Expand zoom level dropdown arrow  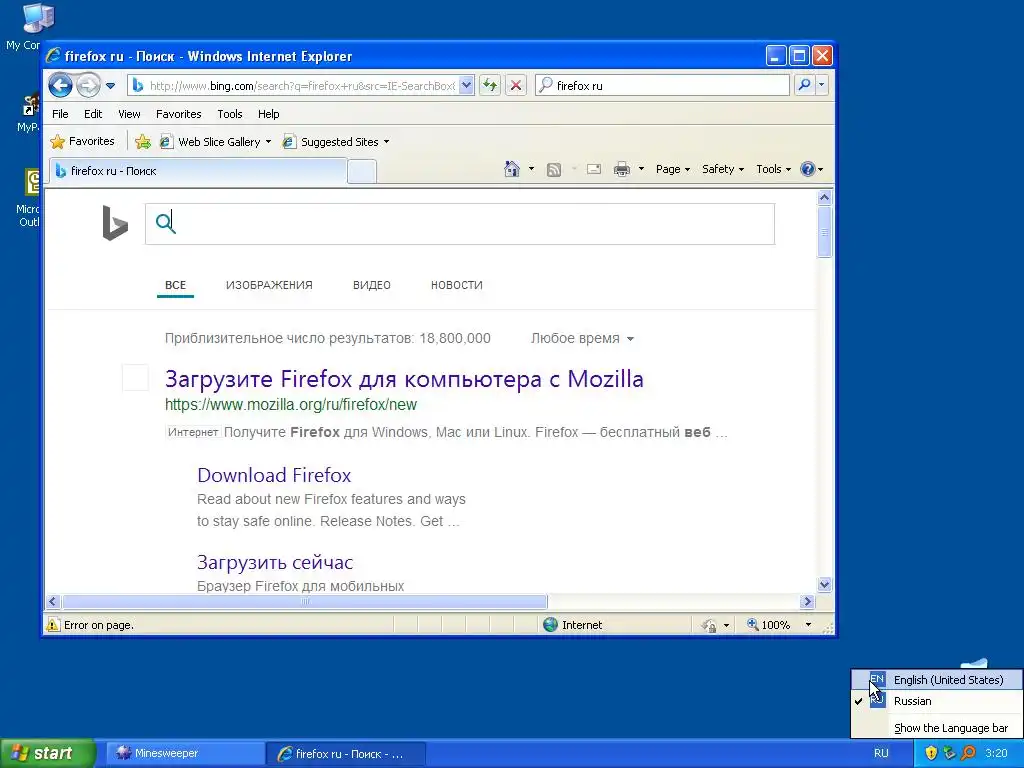coord(808,625)
